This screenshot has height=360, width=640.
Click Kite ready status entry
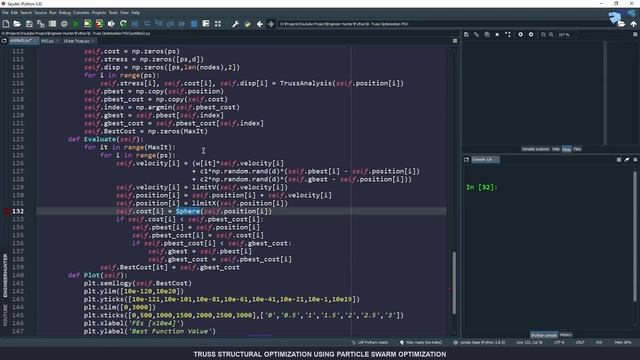tap(421, 342)
